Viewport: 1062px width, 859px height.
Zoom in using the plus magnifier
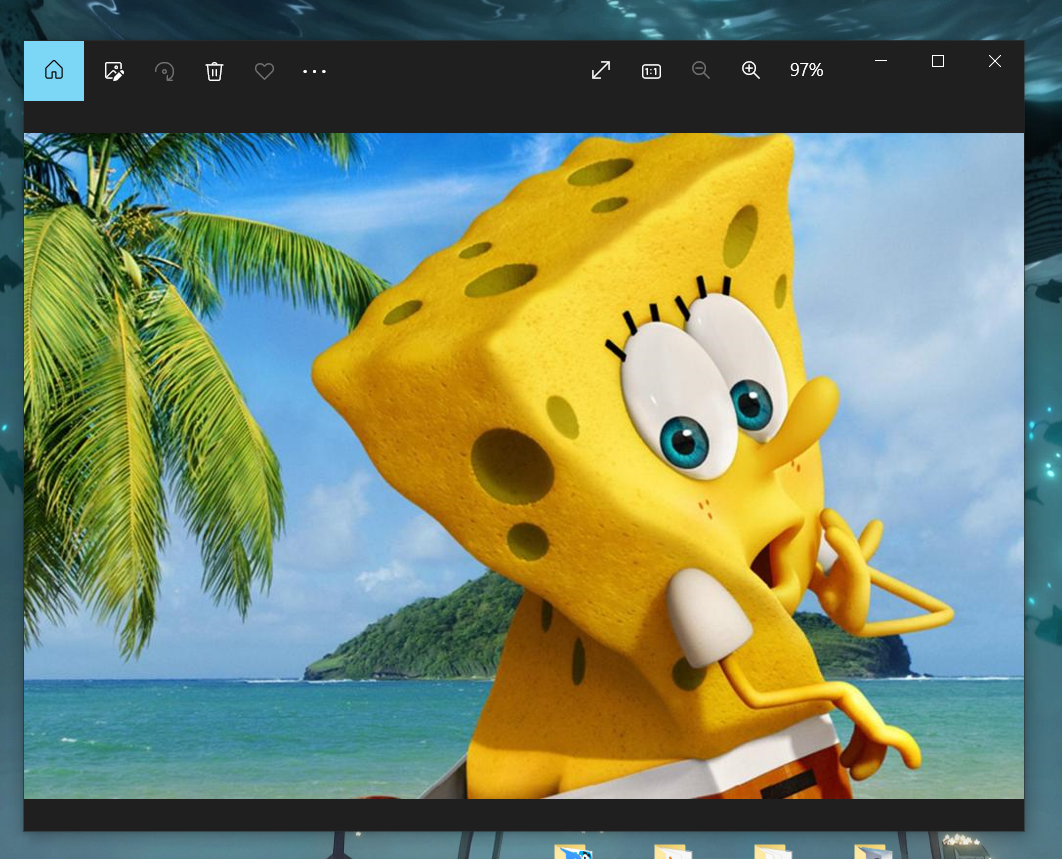click(x=750, y=70)
